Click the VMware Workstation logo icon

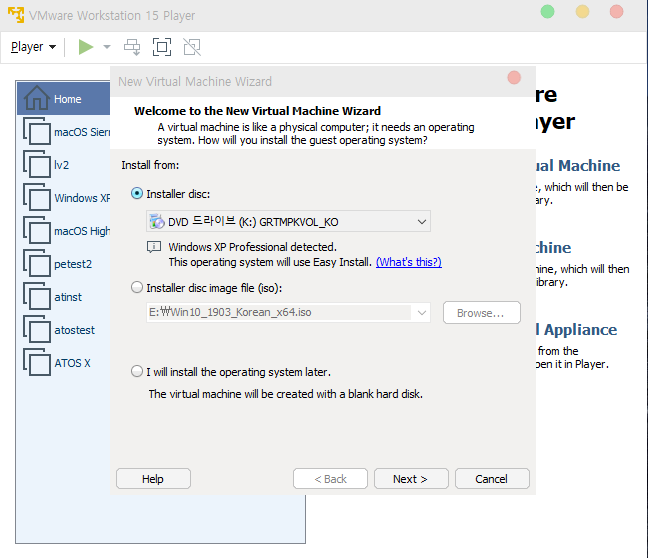[x=16, y=15]
